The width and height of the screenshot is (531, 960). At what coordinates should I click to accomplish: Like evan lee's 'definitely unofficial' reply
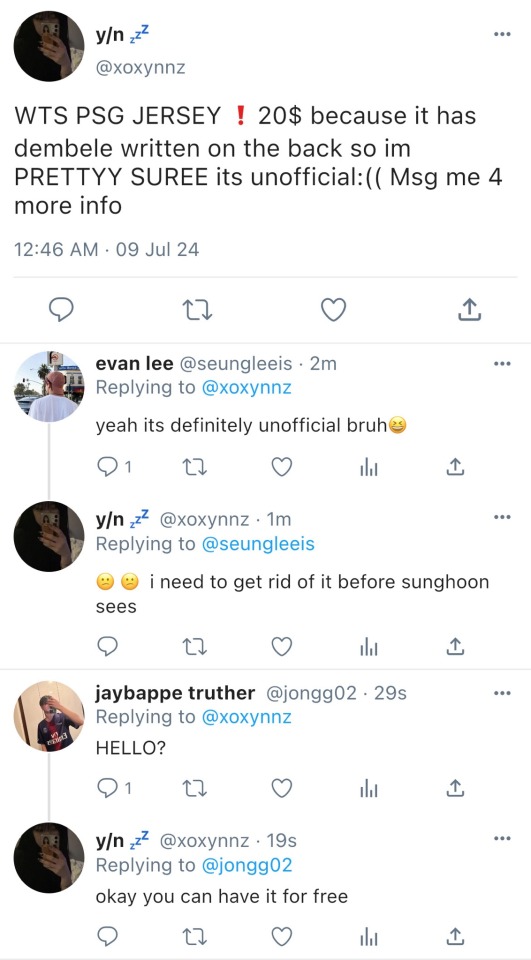282,468
